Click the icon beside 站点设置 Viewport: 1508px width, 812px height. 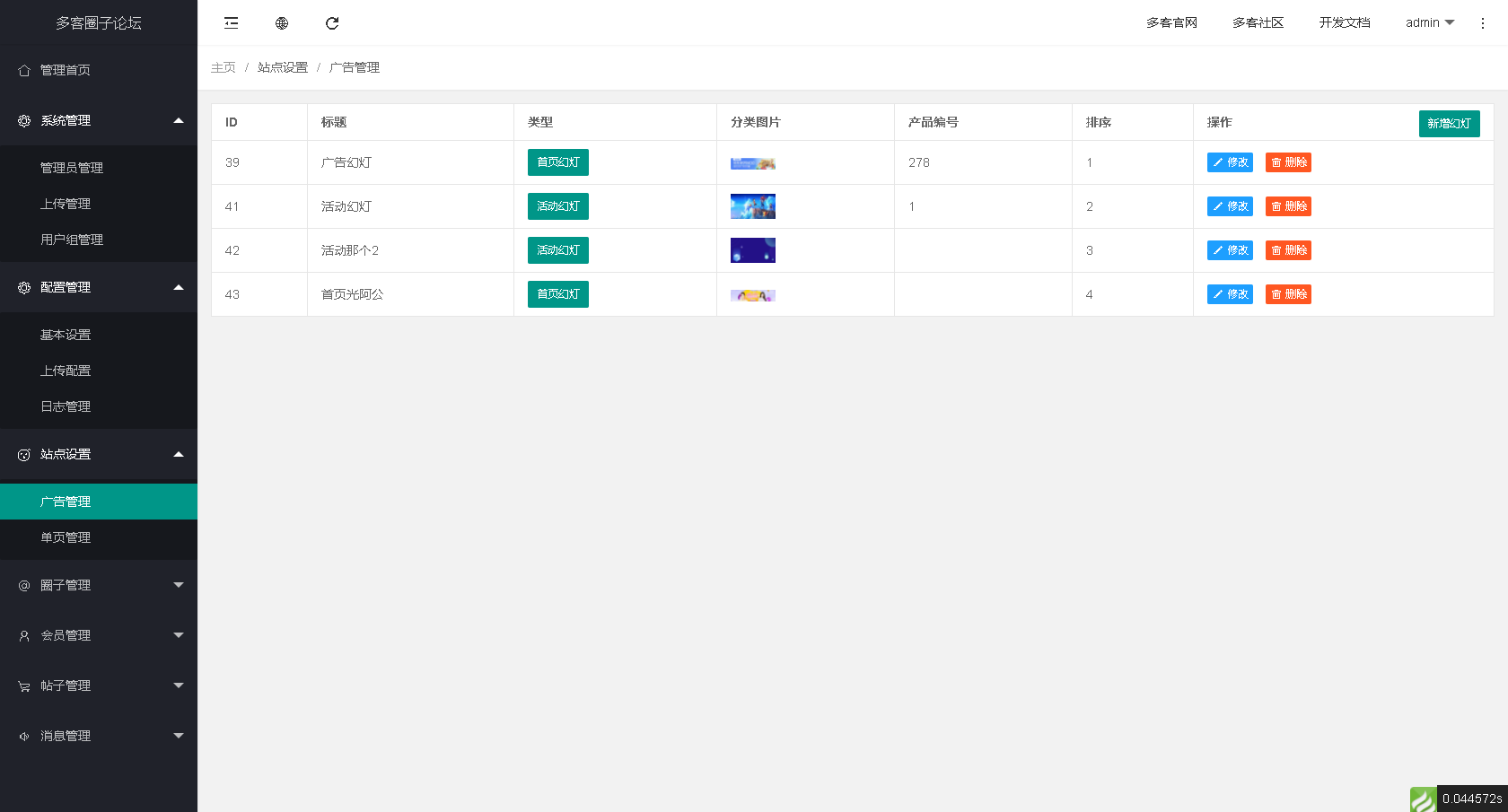pos(24,454)
